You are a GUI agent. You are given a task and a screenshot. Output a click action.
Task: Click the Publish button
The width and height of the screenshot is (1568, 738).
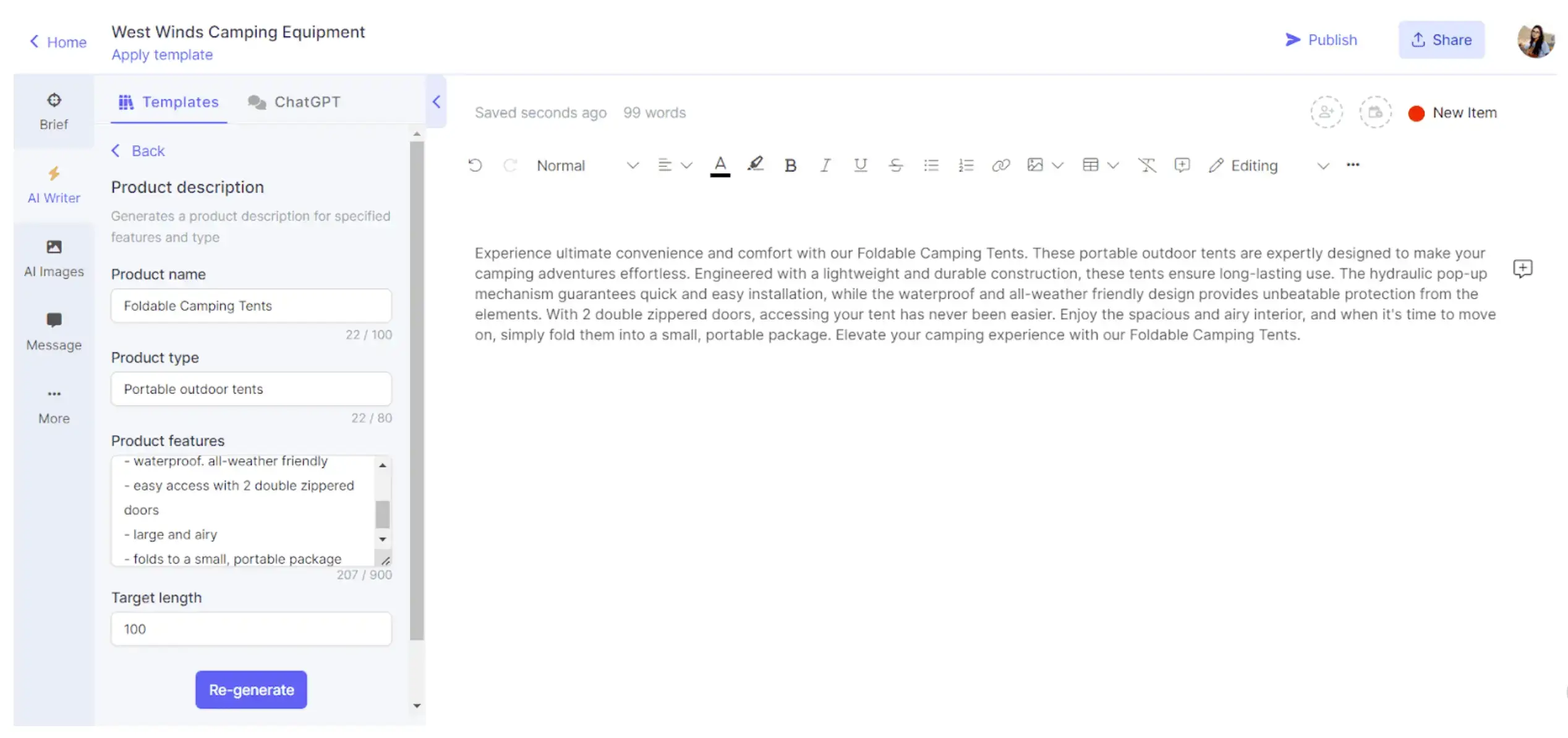tap(1321, 40)
